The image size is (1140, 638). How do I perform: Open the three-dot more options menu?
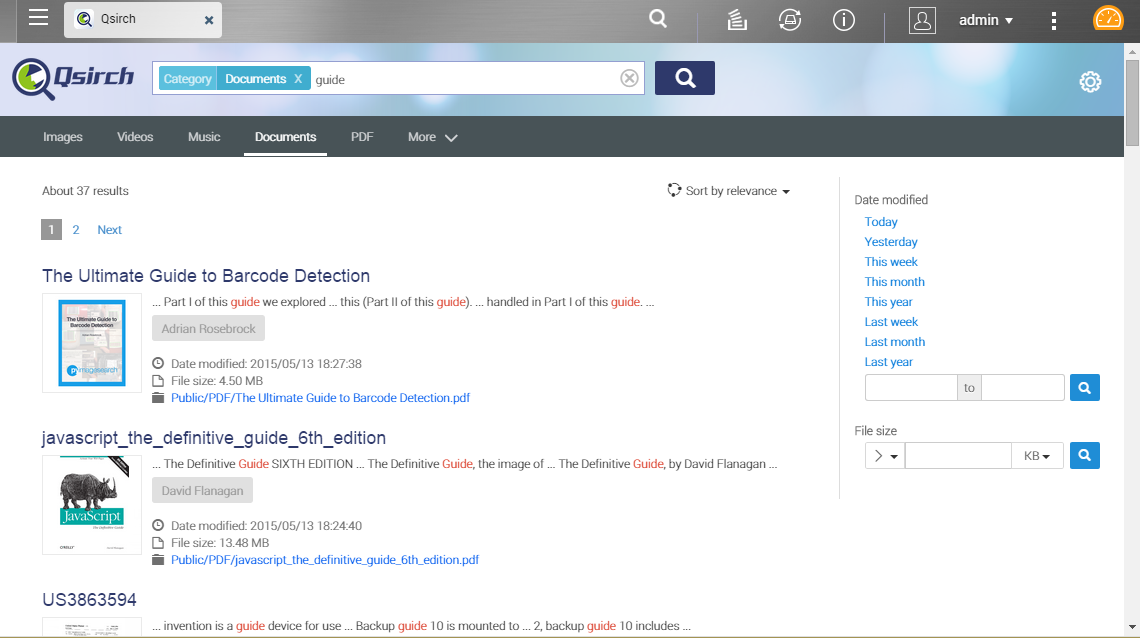click(x=1054, y=20)
